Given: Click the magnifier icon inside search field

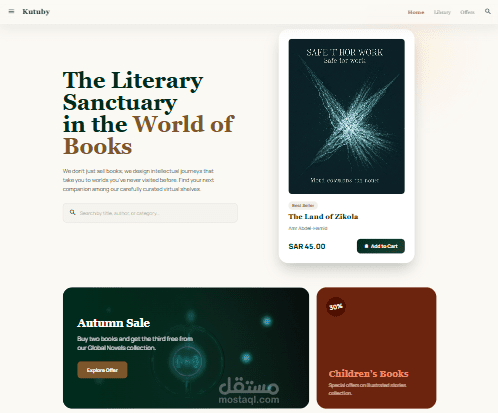Looking at the screenshot, I should coord(72,212).
